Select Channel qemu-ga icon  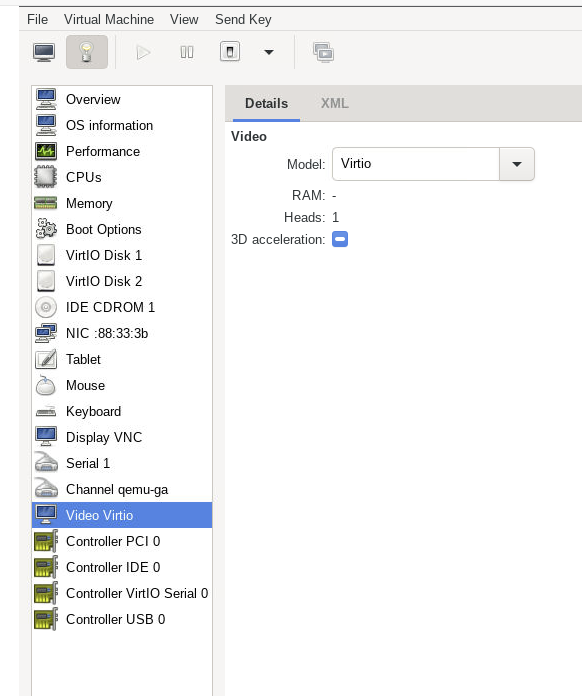[x=46, y=489]
